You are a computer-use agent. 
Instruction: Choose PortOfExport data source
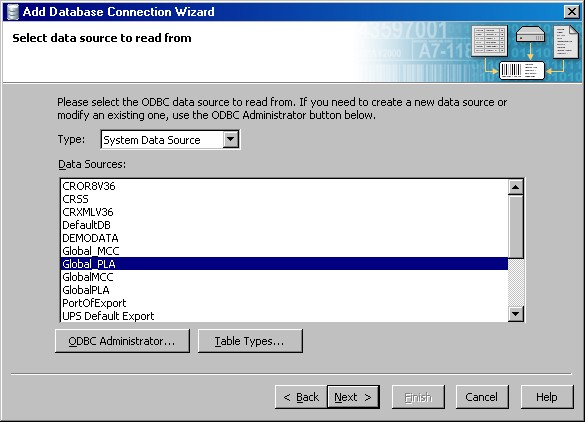coord(284,303)
